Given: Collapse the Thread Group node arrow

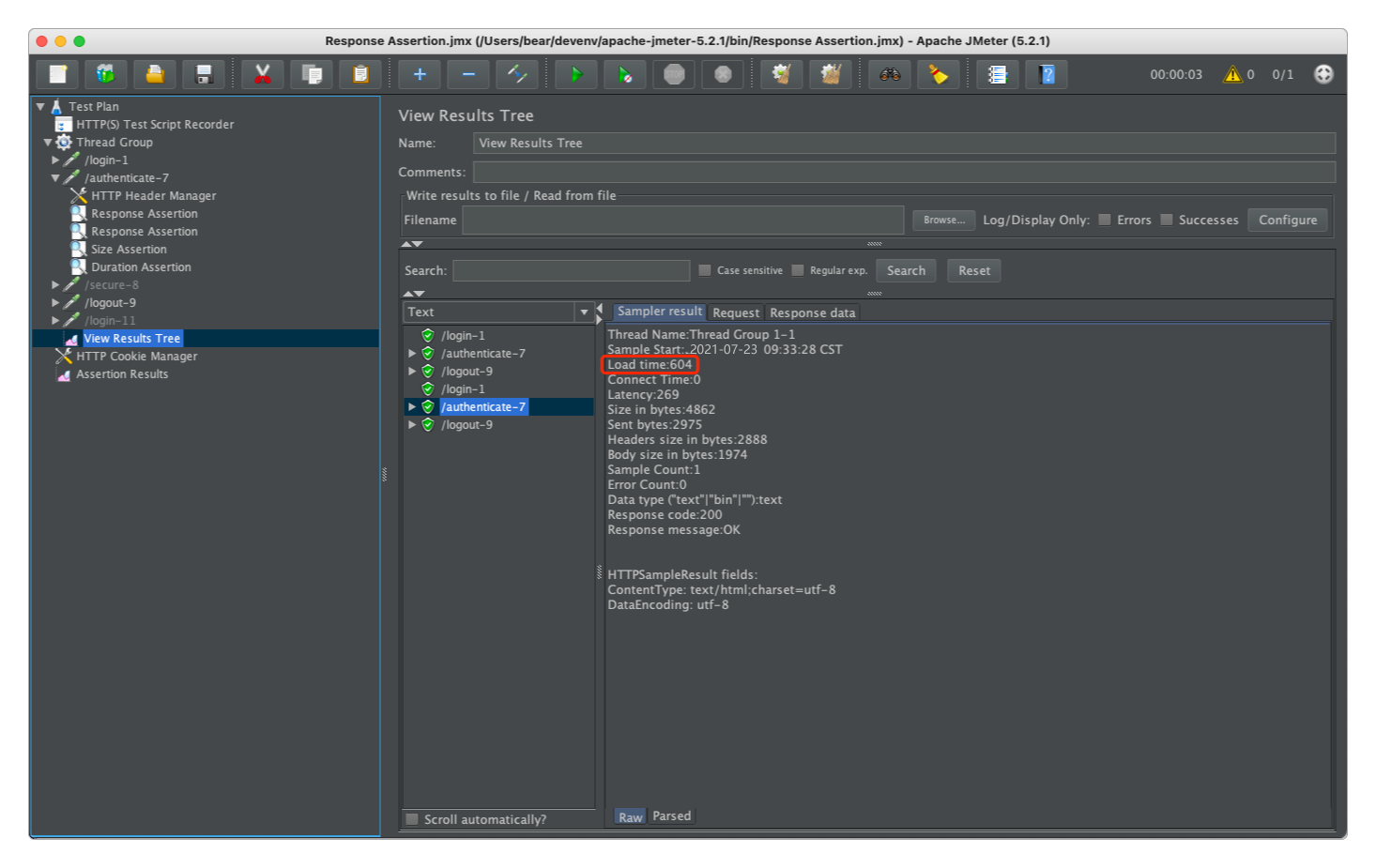Looking at the screenshot, I should pos(48,143).
